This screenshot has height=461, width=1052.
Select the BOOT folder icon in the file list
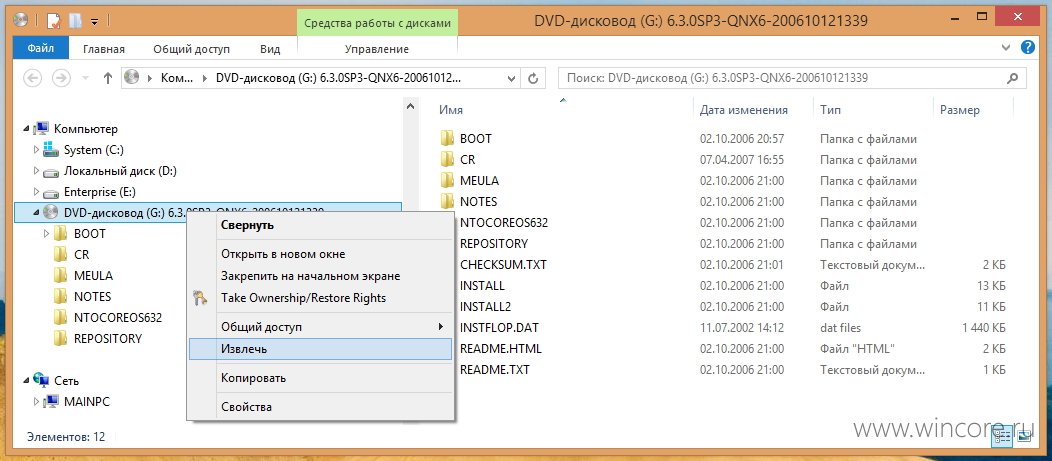pyautogui.click(x=448, y=138)
